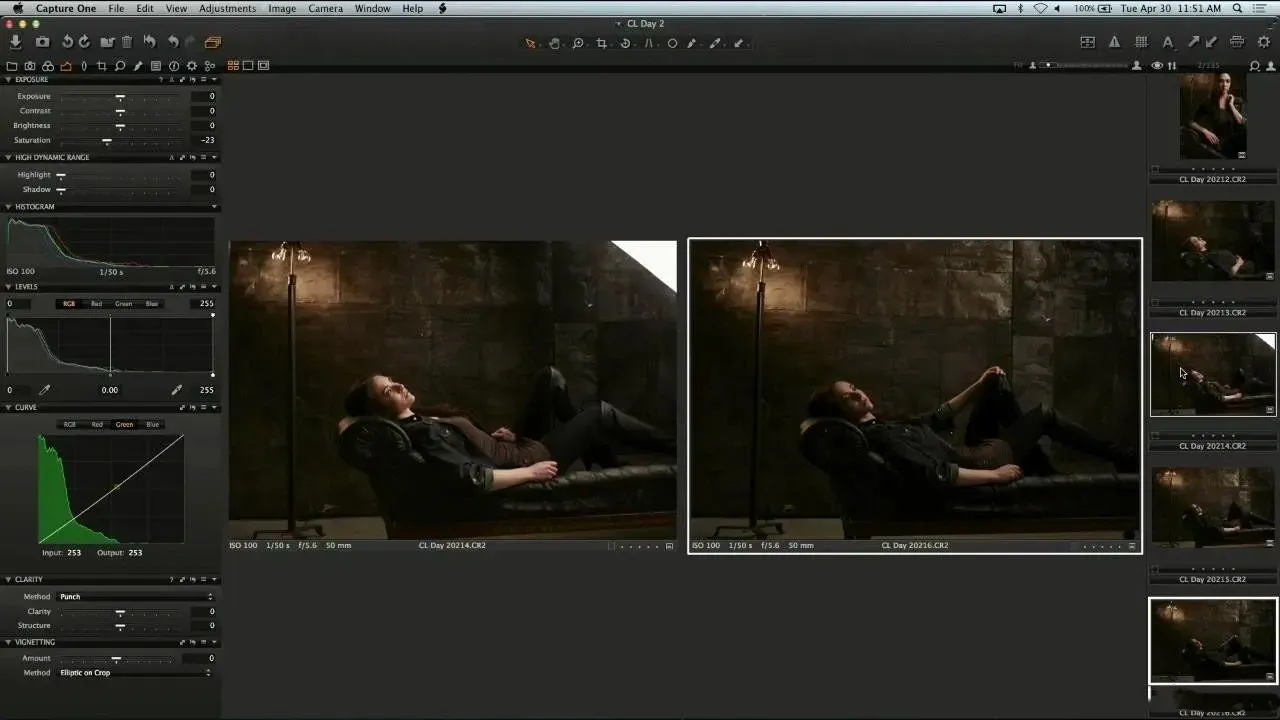Move the selected image to the trash
Image resolution: width=1280 pixels, height=720 pixels.
pyautogui.click(x=127, y=42)
